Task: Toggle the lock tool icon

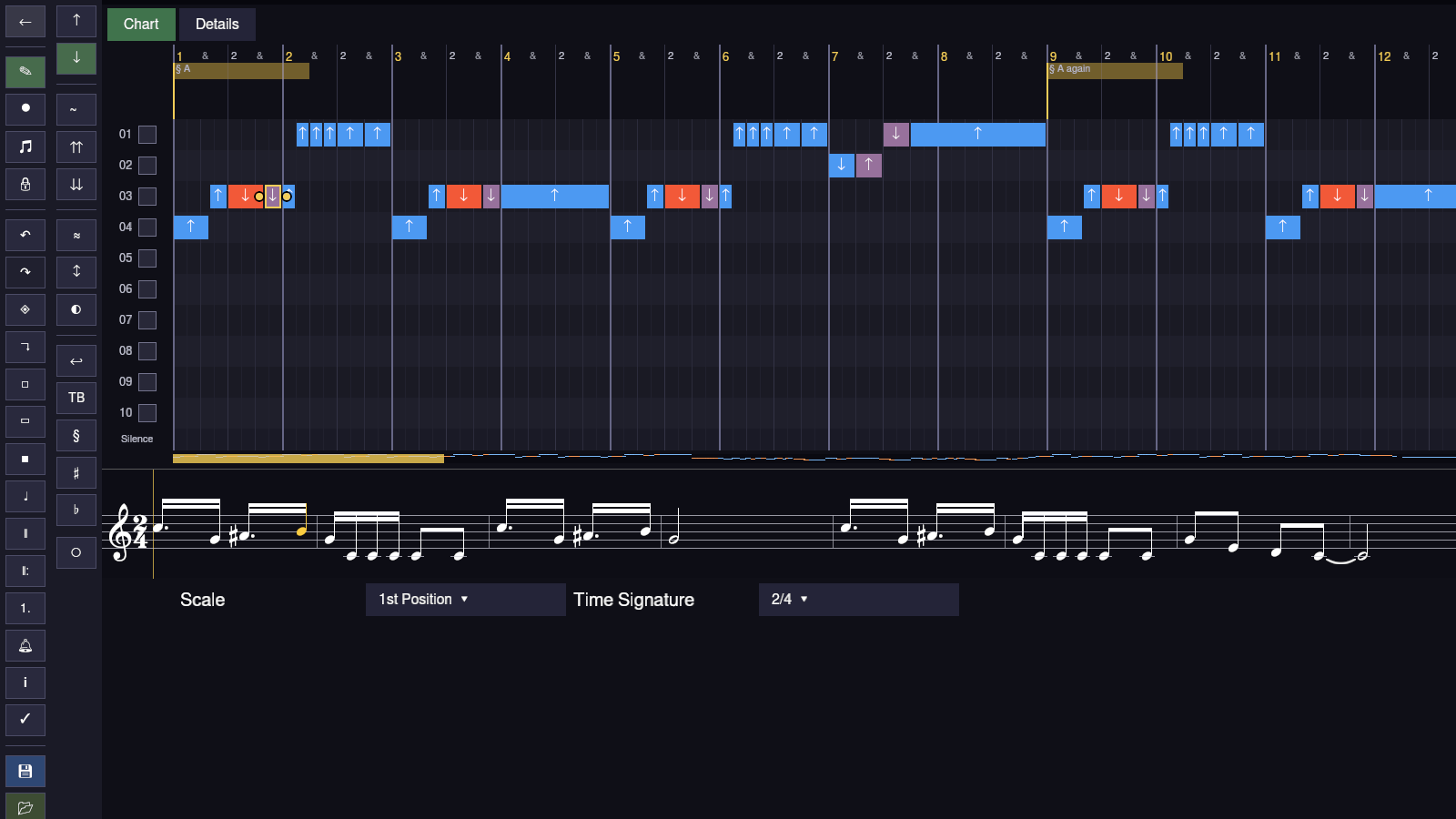Action: click(25, 184)
